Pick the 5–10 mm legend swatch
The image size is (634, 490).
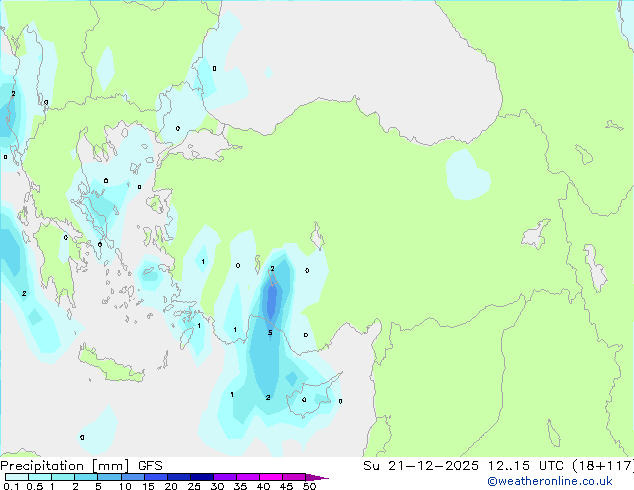pos(109,477)
